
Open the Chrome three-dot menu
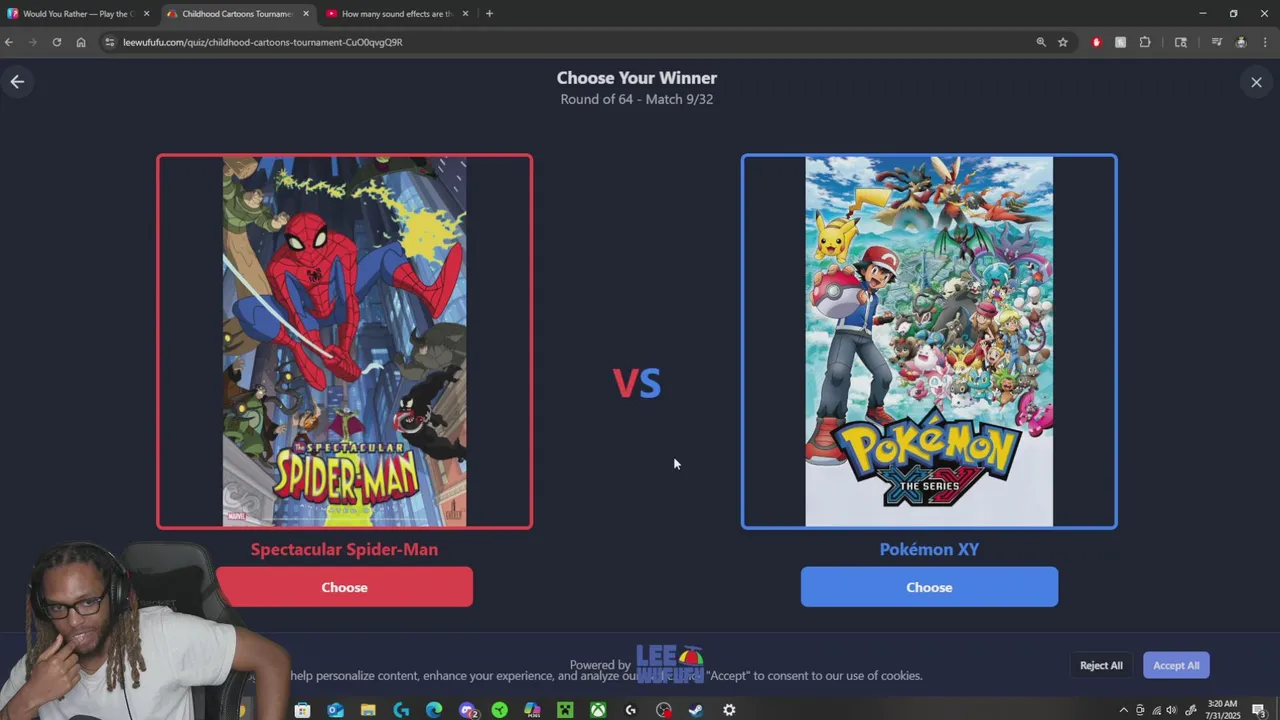1266,42
